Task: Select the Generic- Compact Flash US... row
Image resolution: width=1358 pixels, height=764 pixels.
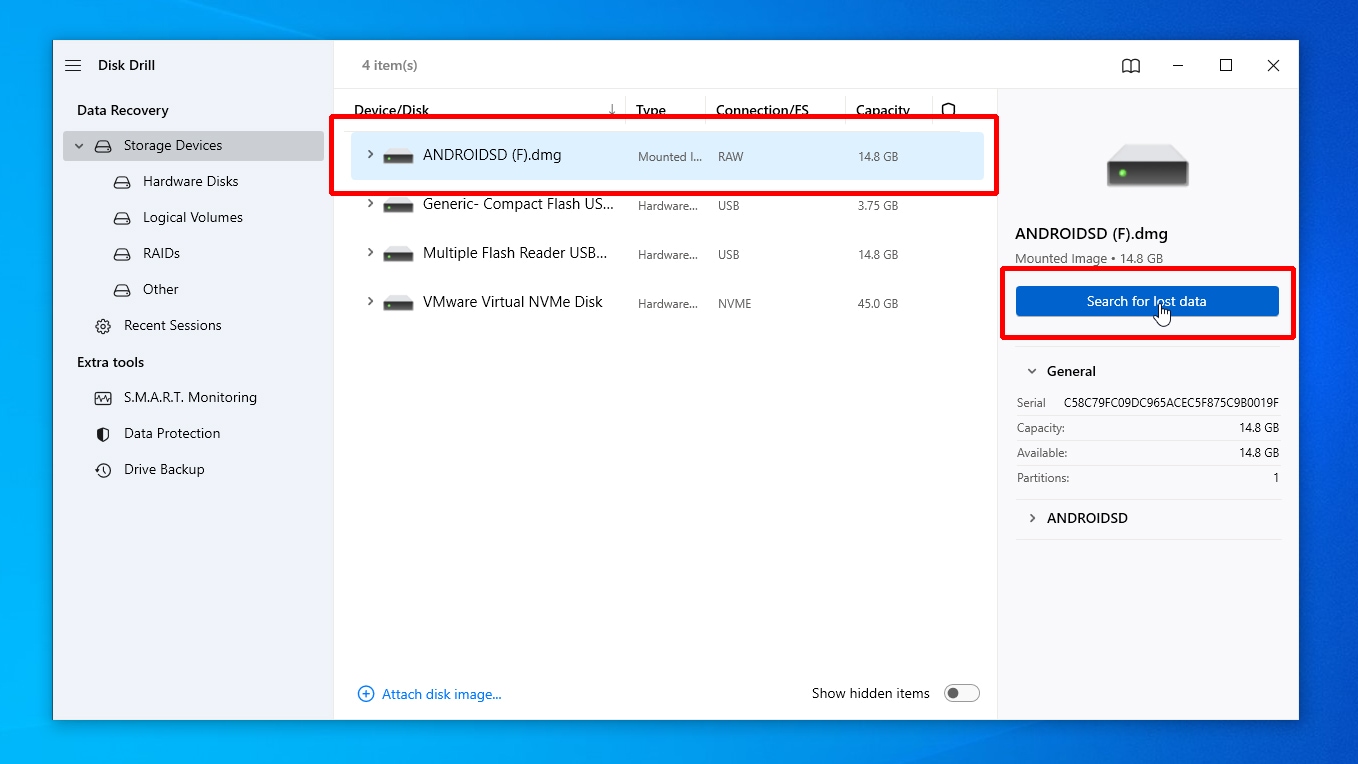Action: (x=667, y=205)
